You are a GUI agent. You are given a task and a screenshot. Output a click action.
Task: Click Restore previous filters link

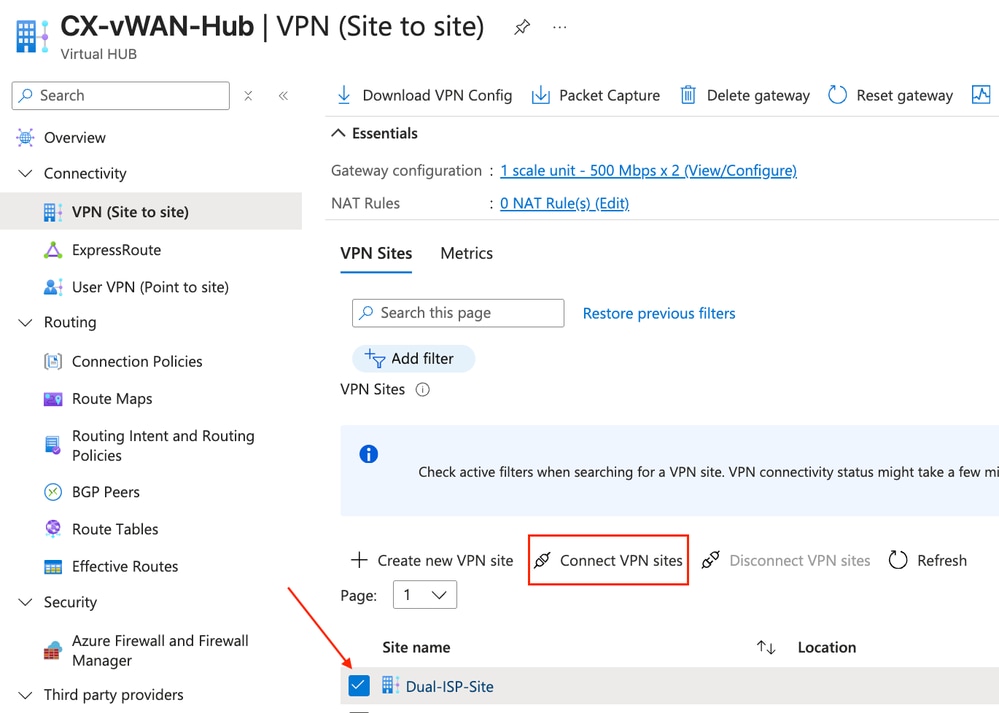click(x=659, y=313)
